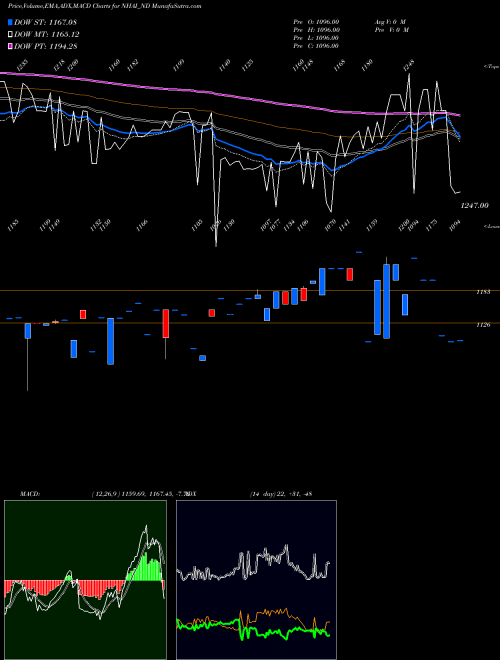
Task: Select the 'DOW MT: 1165.12' legend text
Action: (x=47, y=35)
